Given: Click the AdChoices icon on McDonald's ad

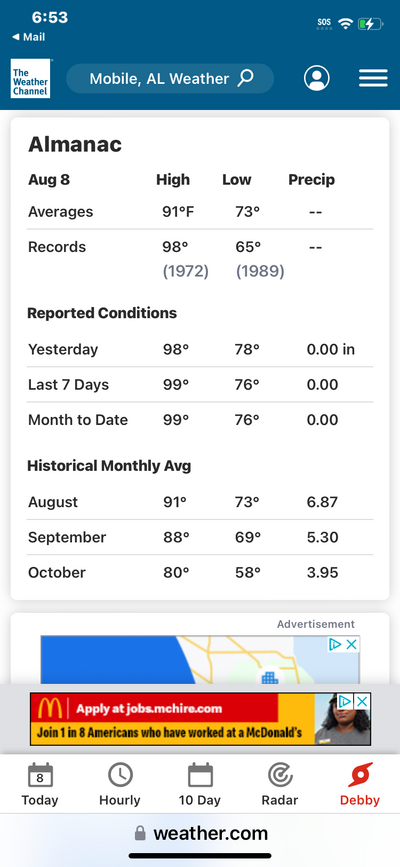Looking at the screenshot, I should (345, 702).
